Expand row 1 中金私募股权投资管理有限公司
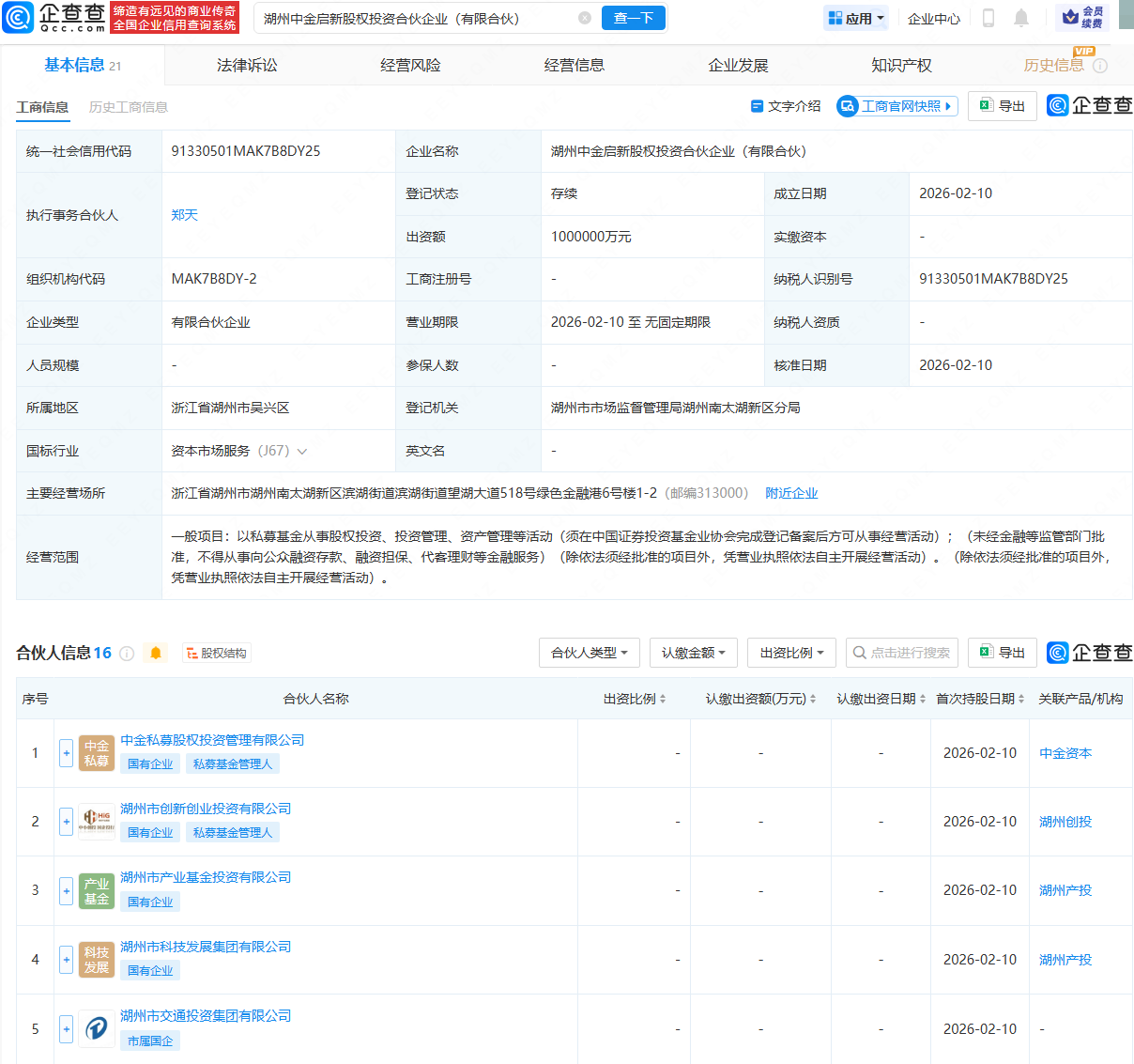1134x1064 pixels. (x=67, y=753)
